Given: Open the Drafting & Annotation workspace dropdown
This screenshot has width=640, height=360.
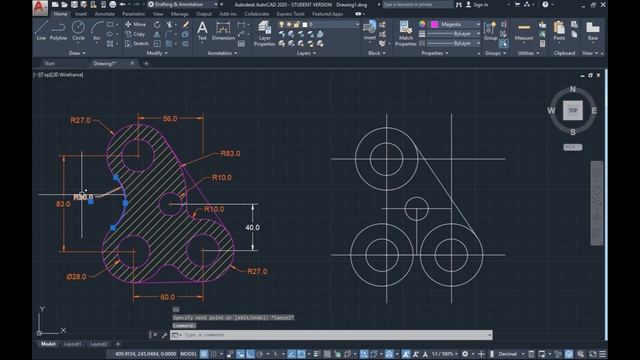Looking at the screenshot, I should [183, 4].
